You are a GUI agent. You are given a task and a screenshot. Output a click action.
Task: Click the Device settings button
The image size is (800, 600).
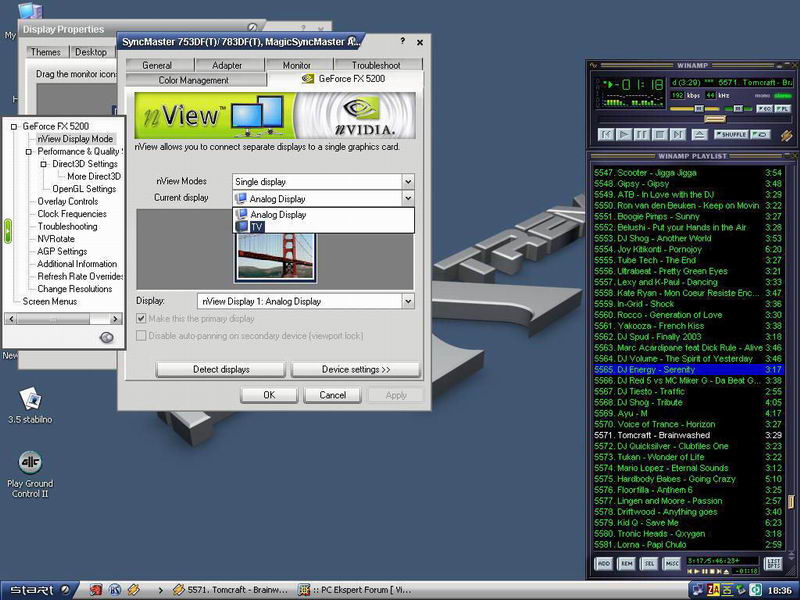point(356,370)
